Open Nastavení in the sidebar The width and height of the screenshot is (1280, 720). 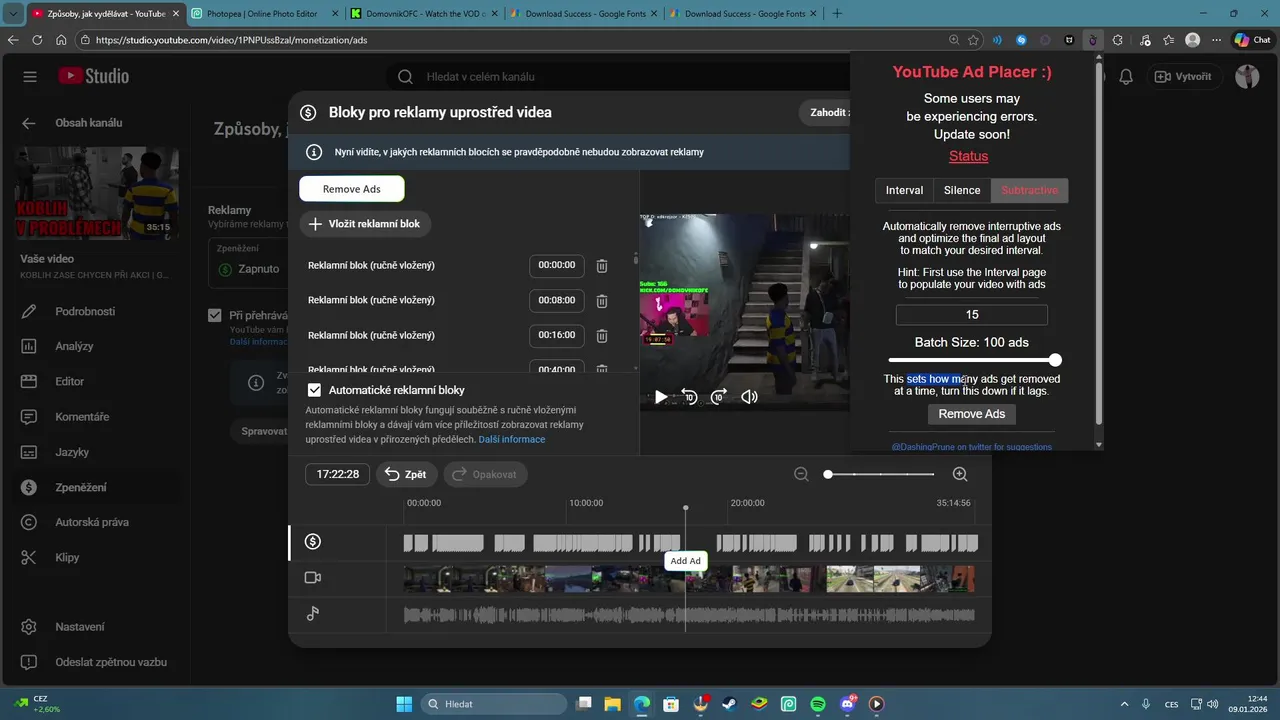[80, 627]
